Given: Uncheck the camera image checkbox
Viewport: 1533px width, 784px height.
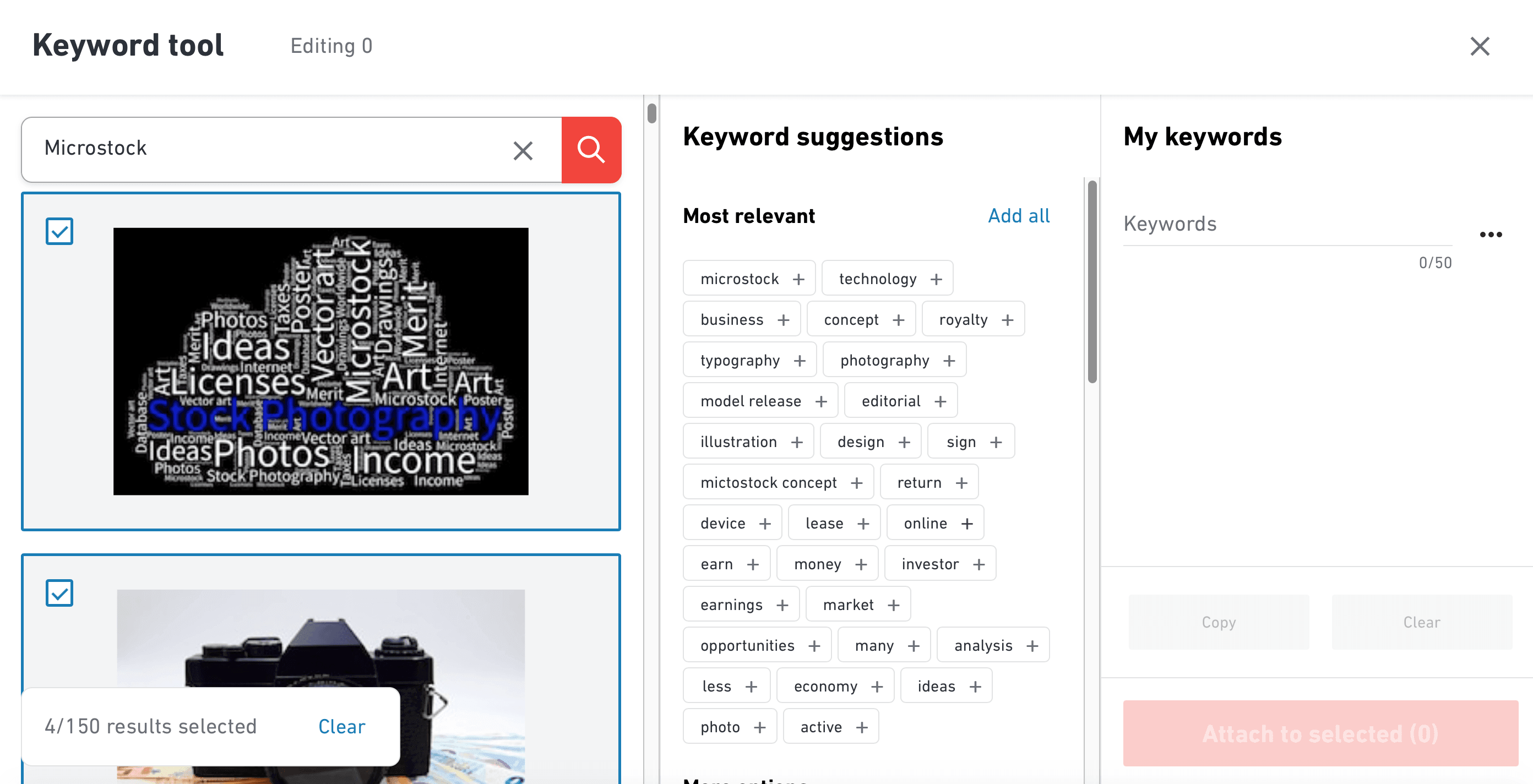Looking at the screenshot, I should pos(59,593).
